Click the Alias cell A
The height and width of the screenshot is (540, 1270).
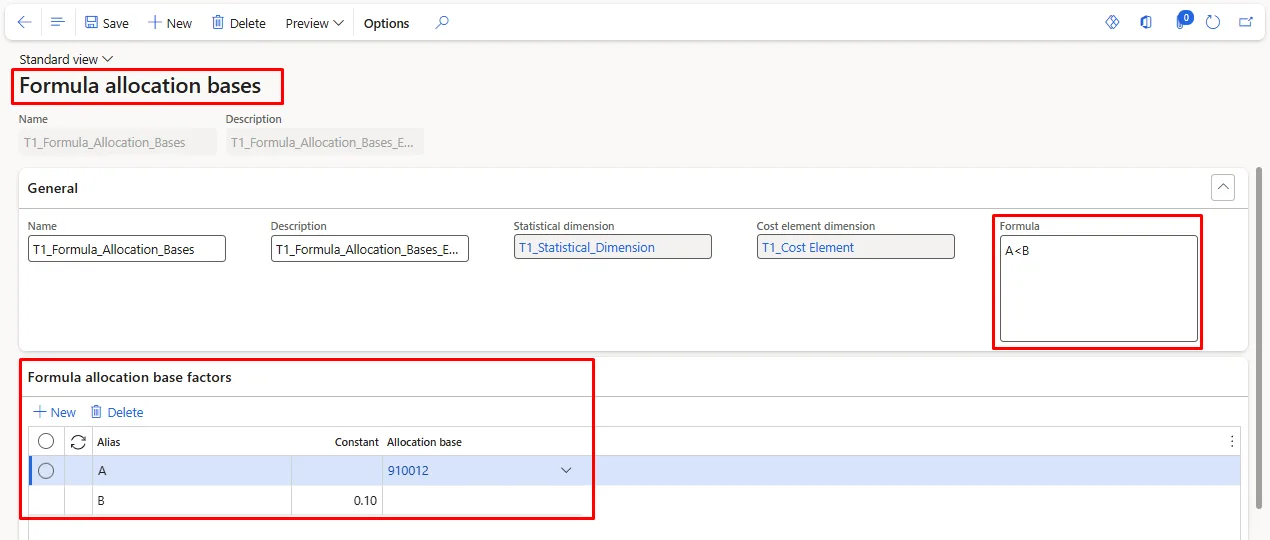(x=192, y=471)
